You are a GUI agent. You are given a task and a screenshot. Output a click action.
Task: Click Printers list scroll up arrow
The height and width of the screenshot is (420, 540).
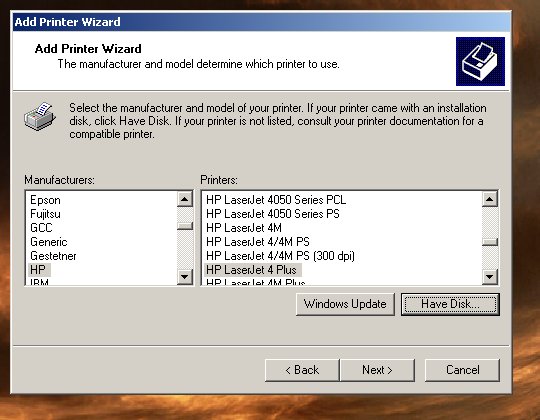pyautogui.click(x=490, y=199)
